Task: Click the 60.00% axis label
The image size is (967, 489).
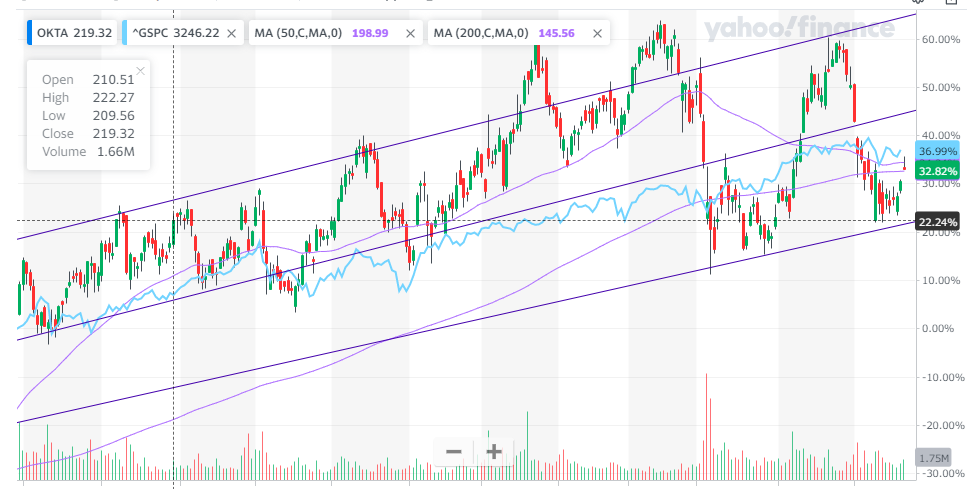Action: (940, 39)
